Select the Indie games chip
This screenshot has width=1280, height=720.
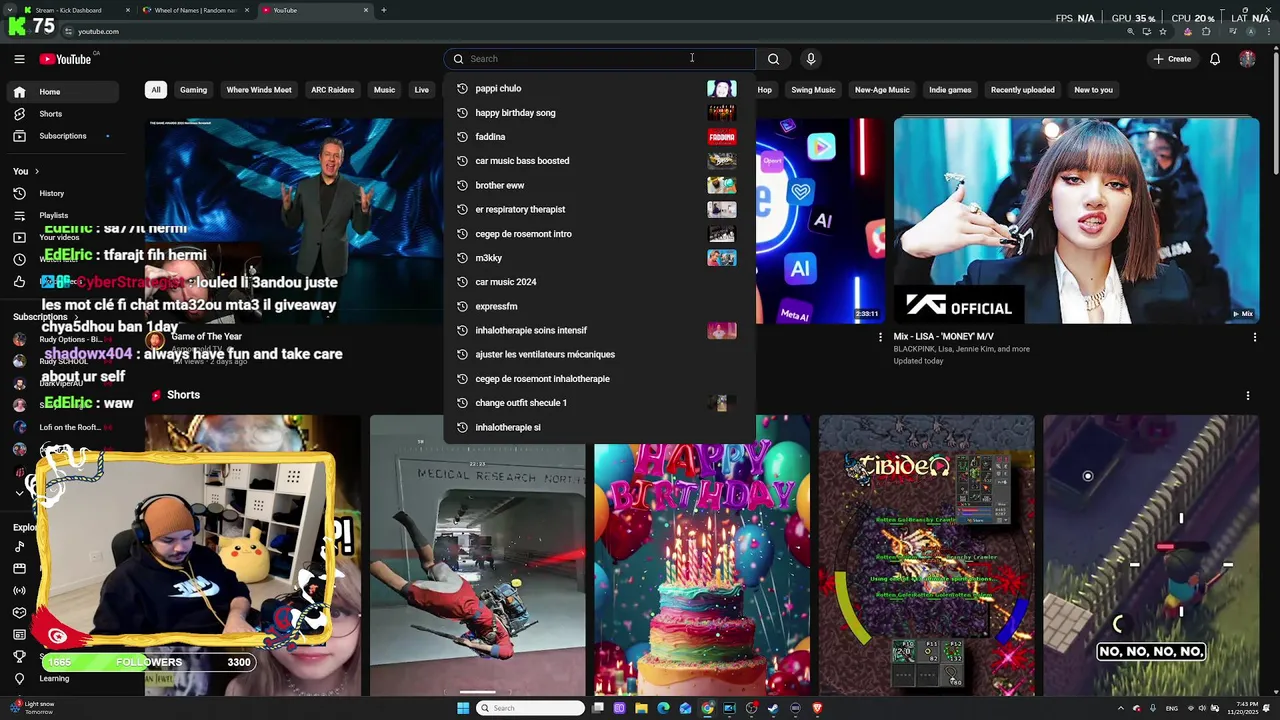pyautogui.click(x=950, y=90)
